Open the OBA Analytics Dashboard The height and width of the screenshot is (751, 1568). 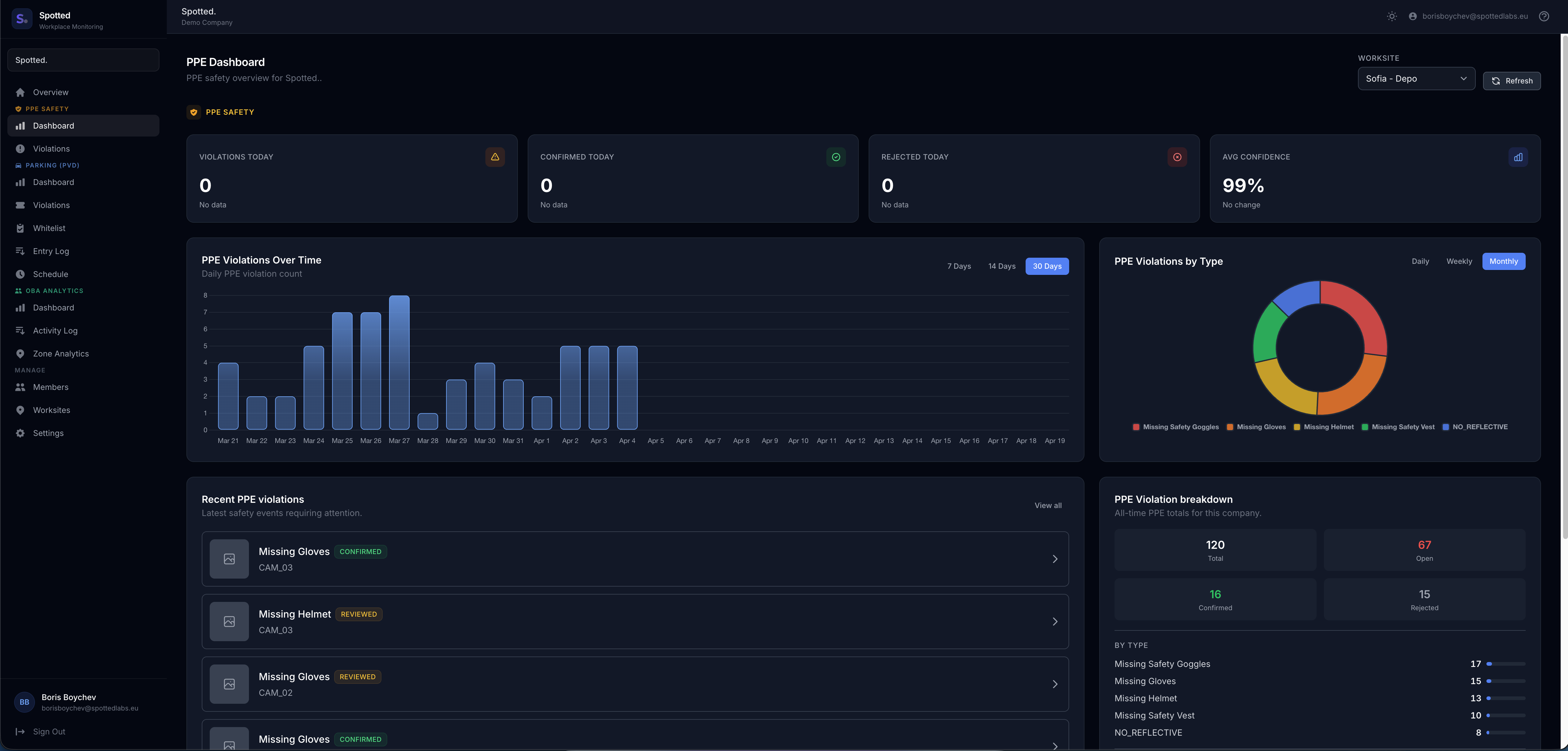point(54,308)
